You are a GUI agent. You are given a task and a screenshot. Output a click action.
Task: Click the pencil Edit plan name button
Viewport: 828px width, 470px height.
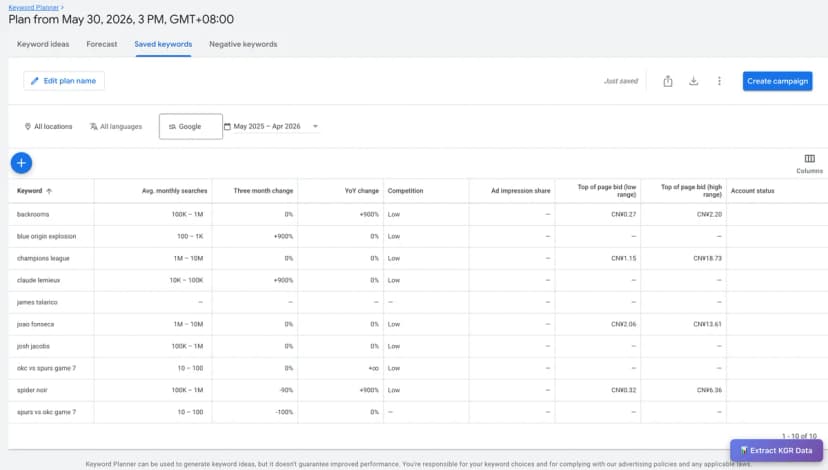[63, 81]
